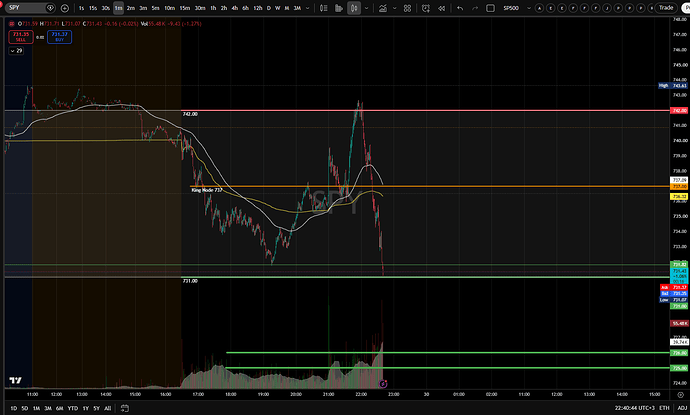Select the 1s interval
This screenshot has height=415, width=690.
coord(81,8)
